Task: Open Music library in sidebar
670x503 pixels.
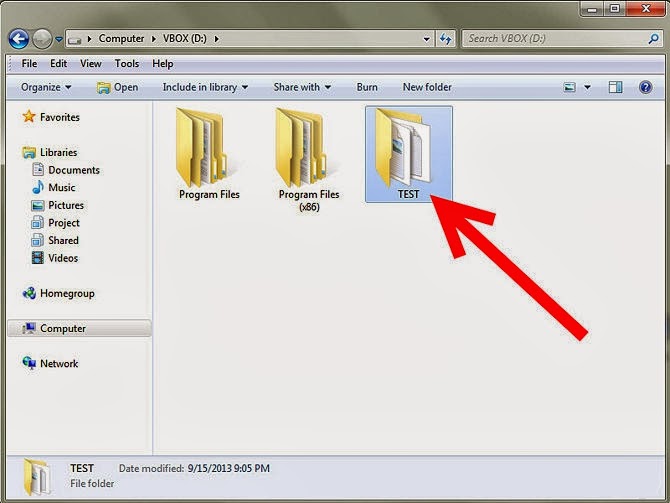Action: pos(54,188)
